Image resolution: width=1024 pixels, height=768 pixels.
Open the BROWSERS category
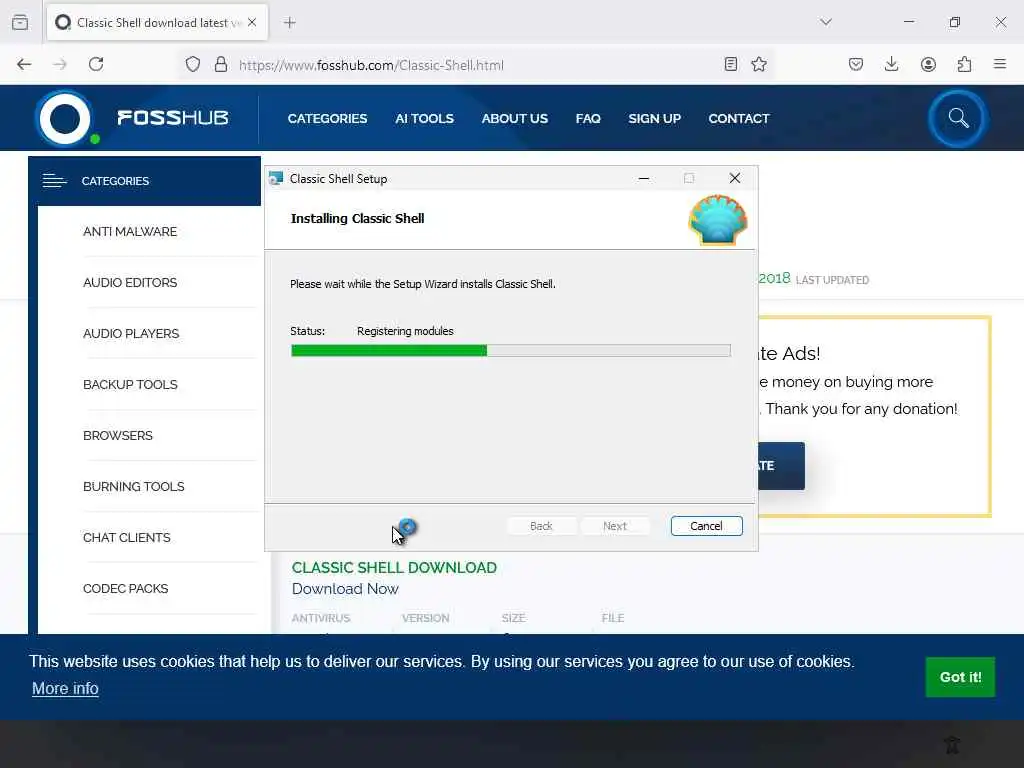coord(118,436)
